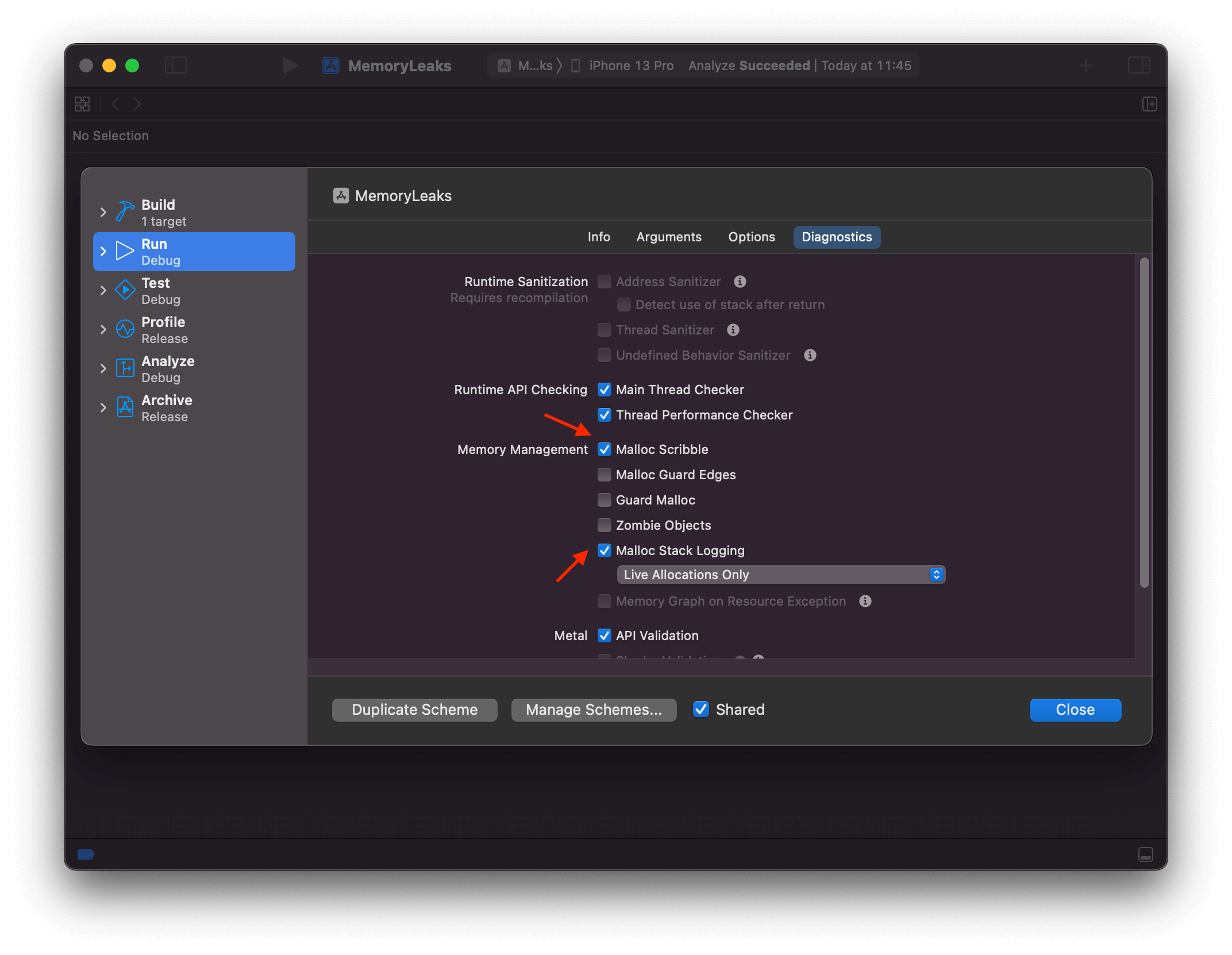This screenshot has width=1232, height=955.
Task: Uncheck the Malloc Scribble checkbox
Action: pos(604,449)
